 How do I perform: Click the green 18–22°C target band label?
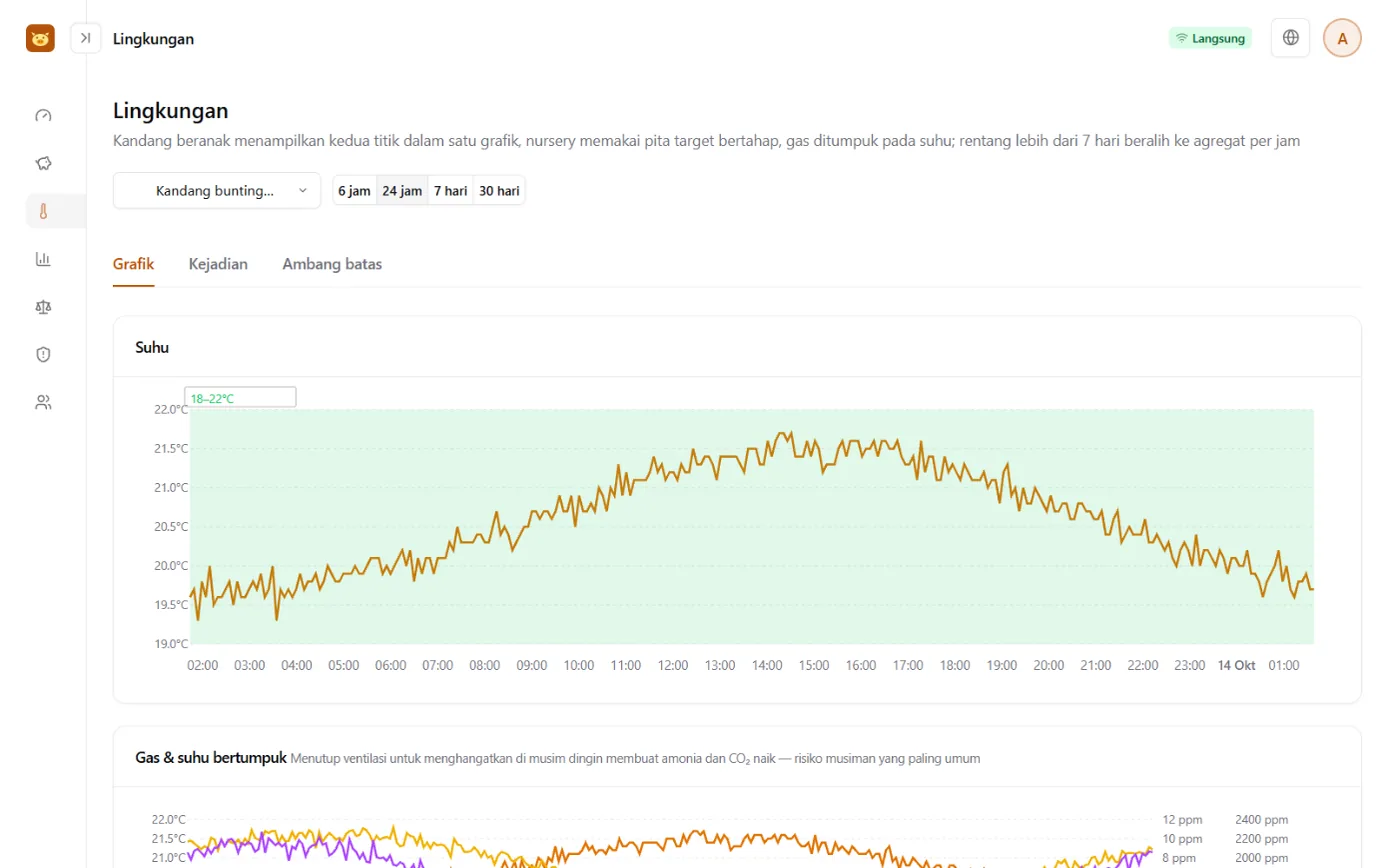point(212,399)
